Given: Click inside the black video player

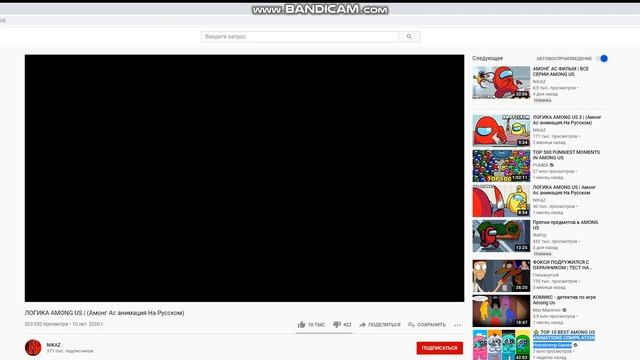Looking at the screenshot, I should point(244,178).
